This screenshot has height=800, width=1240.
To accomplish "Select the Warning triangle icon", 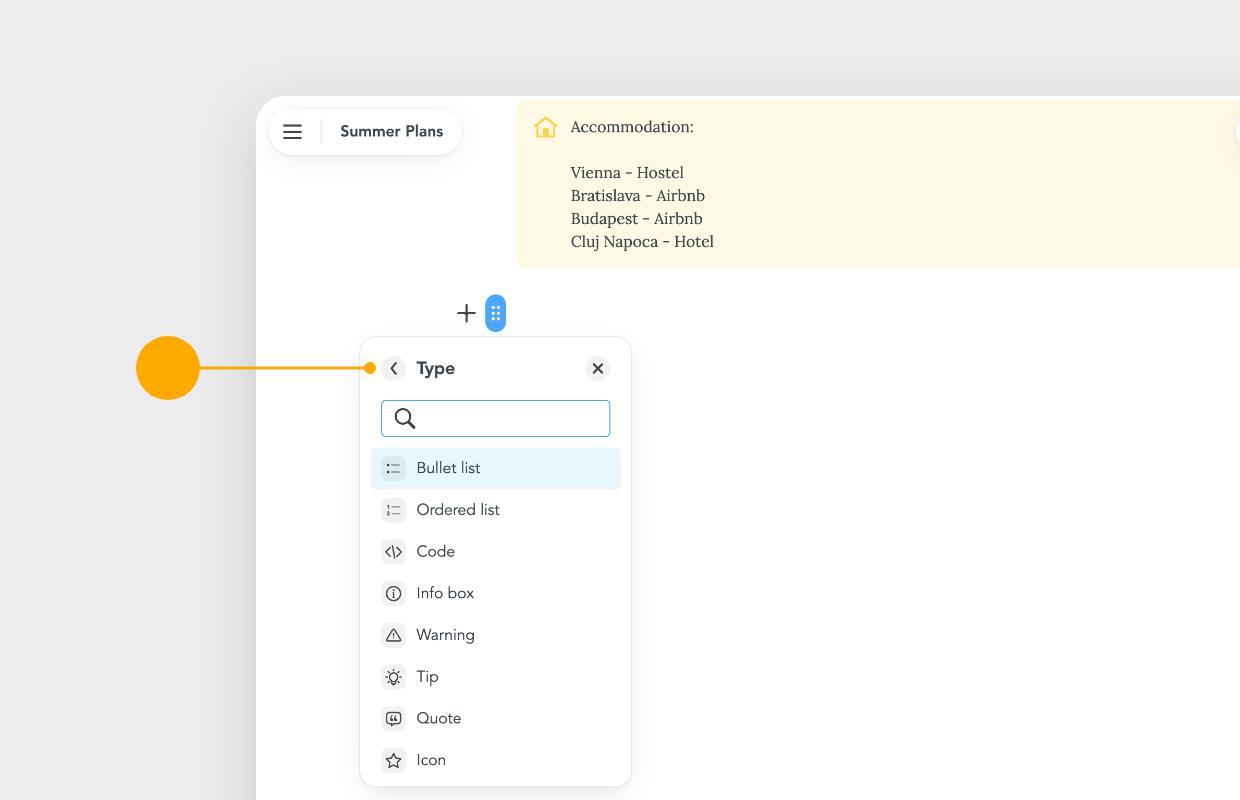I will click(x=394, y=636).
